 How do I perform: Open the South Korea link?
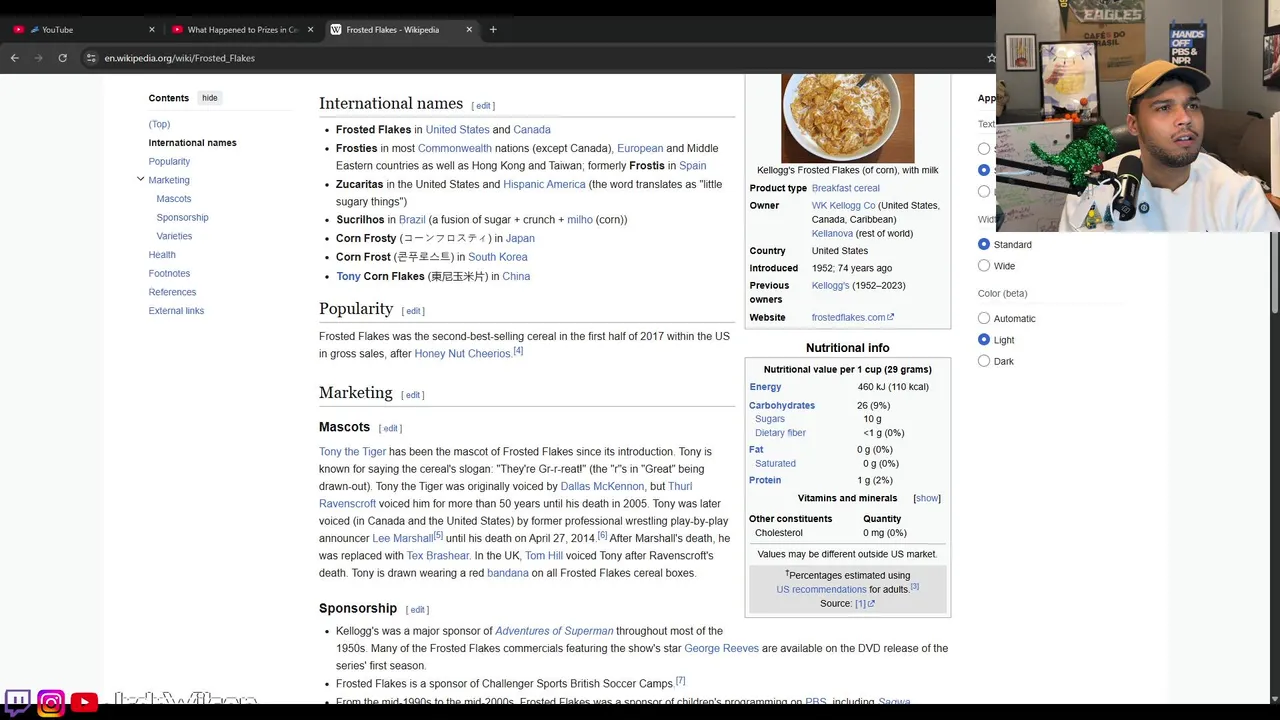pyautogui.click(x=497, y=257)
